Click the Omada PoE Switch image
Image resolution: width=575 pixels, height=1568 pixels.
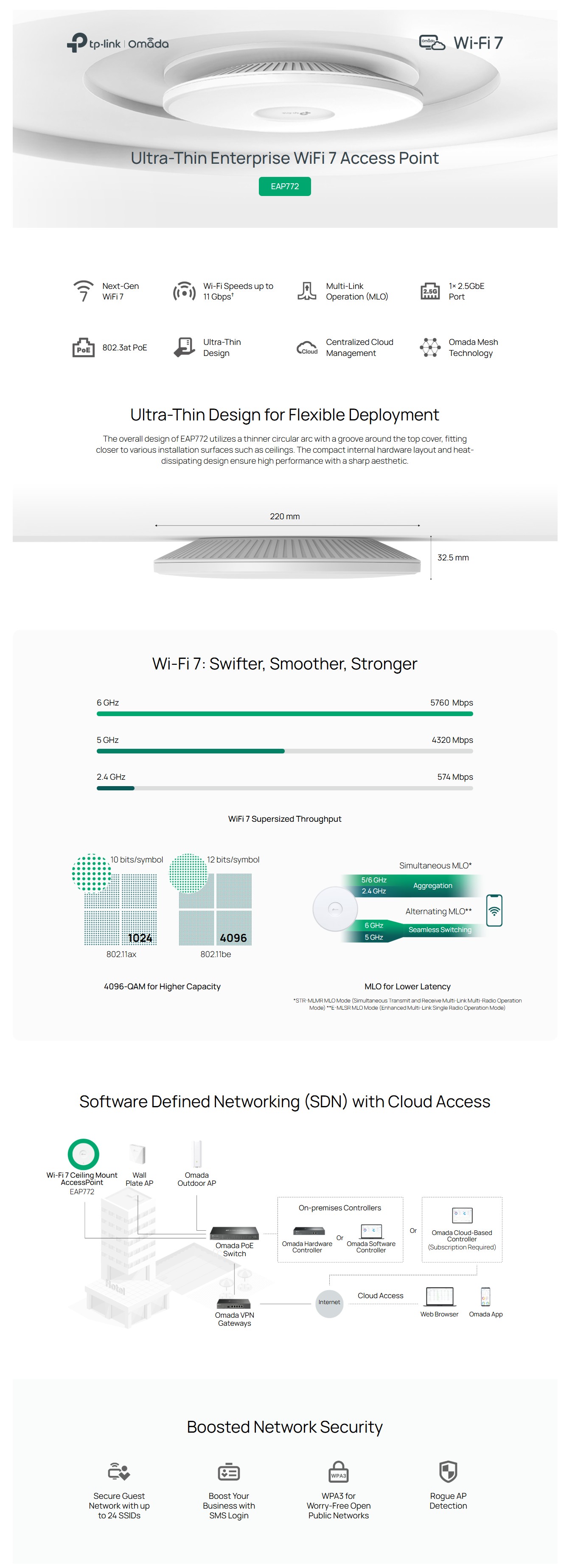[235, 1232]
